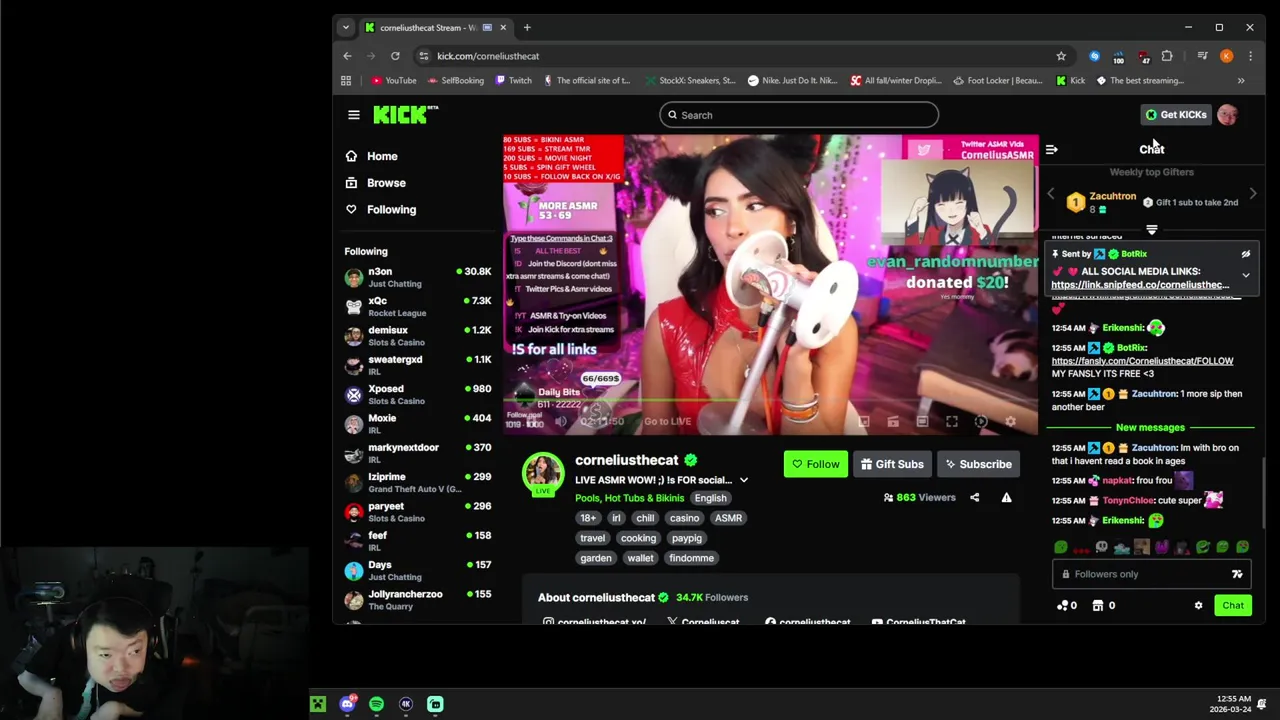Go back in browser history
This screenshot has width=1280, height=720.
point(347,56)
